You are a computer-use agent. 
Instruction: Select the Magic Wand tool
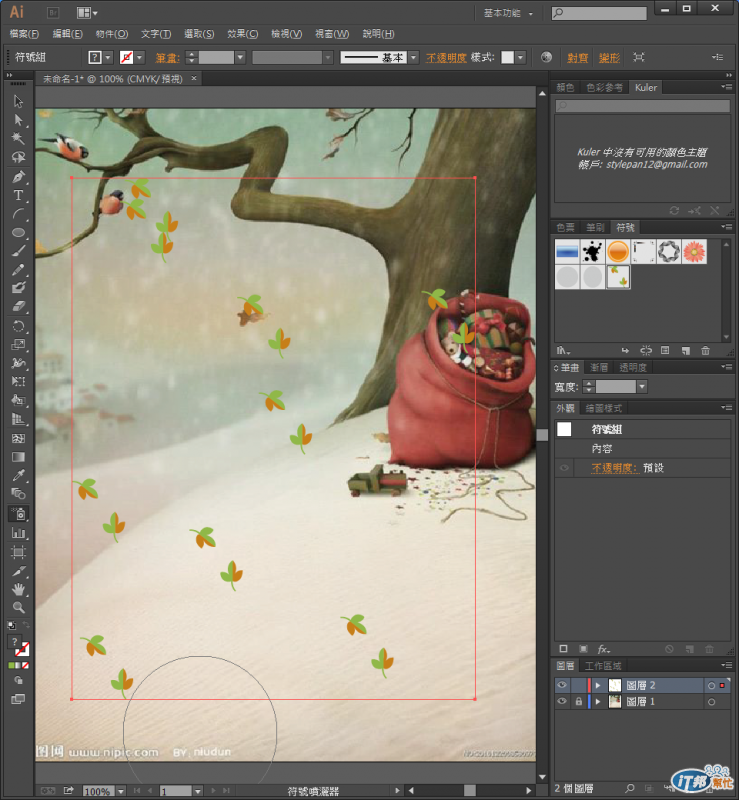(x=18, y=138)
